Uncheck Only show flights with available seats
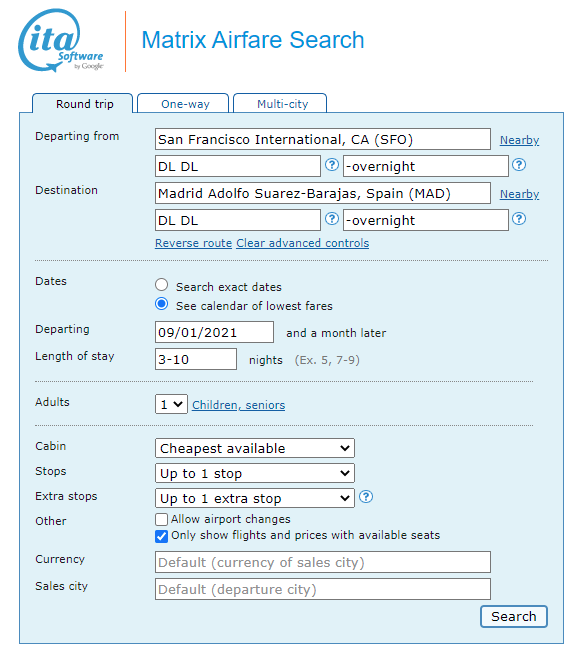The image size is (580, 657). (x=161, y=536)
